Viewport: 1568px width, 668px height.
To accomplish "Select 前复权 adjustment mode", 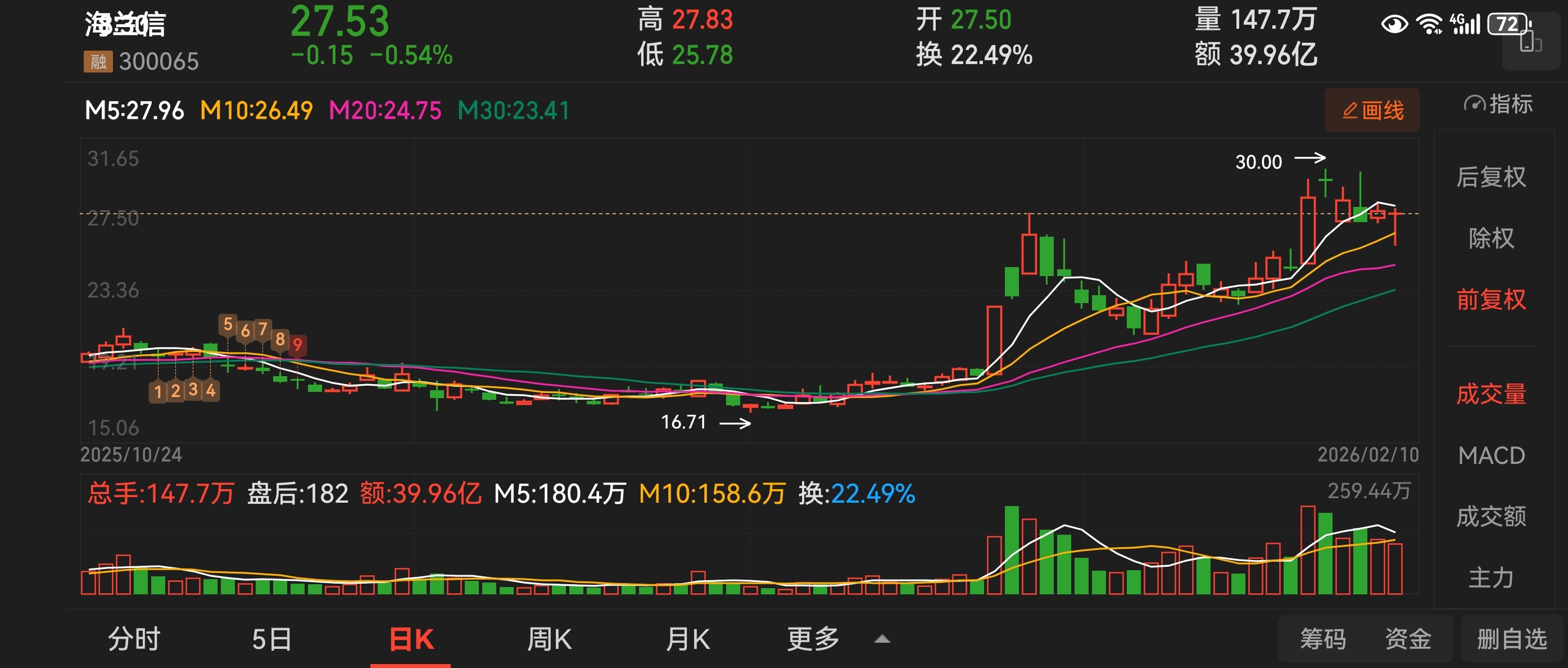I will tap(1490, 300).
